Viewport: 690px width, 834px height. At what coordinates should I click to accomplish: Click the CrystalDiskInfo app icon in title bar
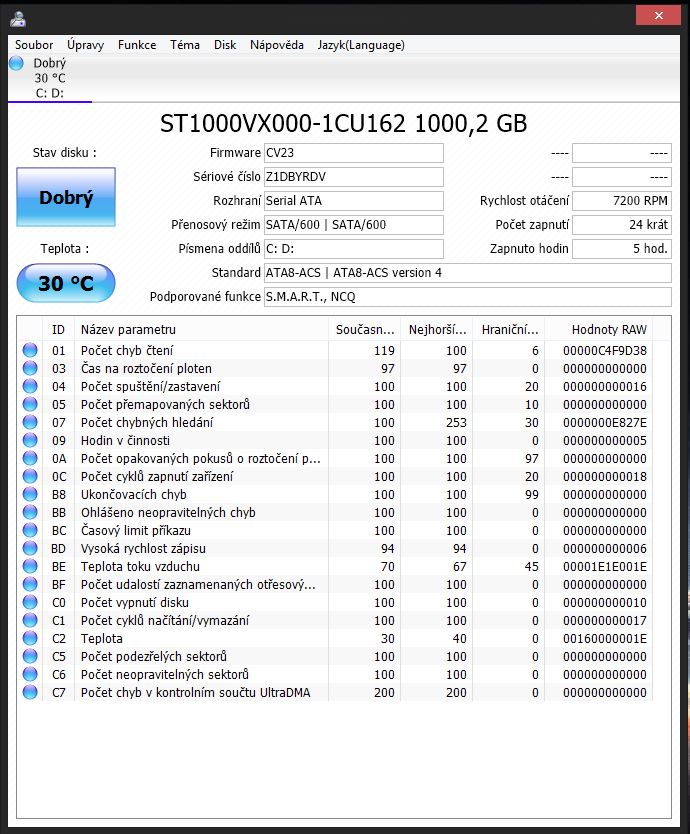[x=18, y=18]
